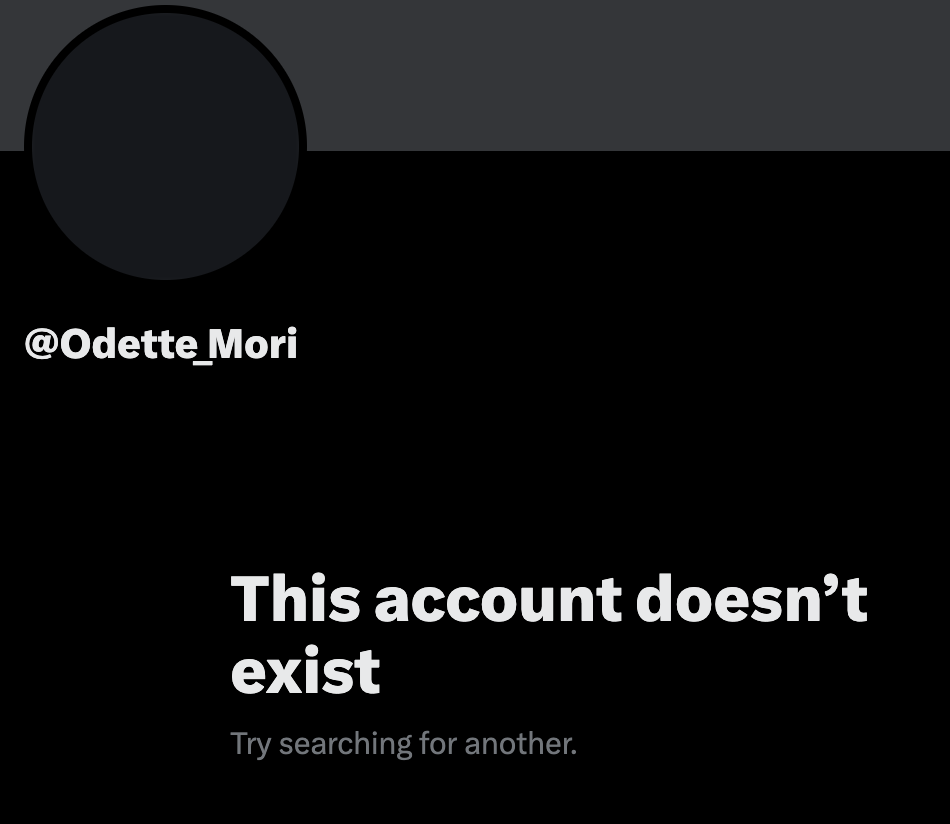950x824 pixels.
Task: Click the empty circular profile avatar
Action: click(165, 145)
